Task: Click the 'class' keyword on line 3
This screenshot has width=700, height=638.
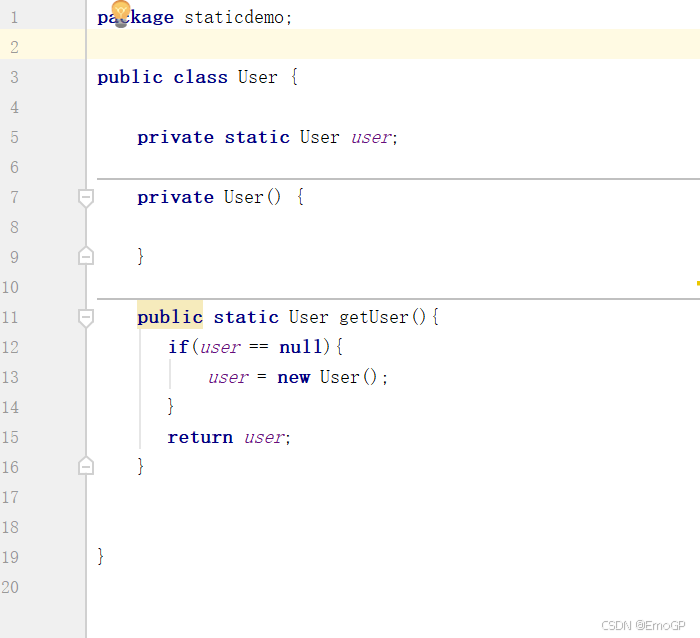Action: point(200,77)
